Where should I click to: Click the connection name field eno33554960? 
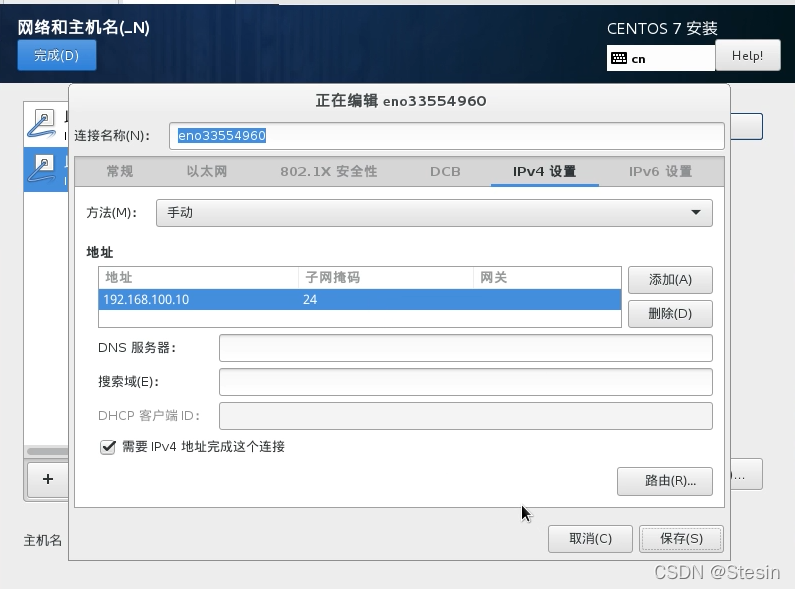447,136
